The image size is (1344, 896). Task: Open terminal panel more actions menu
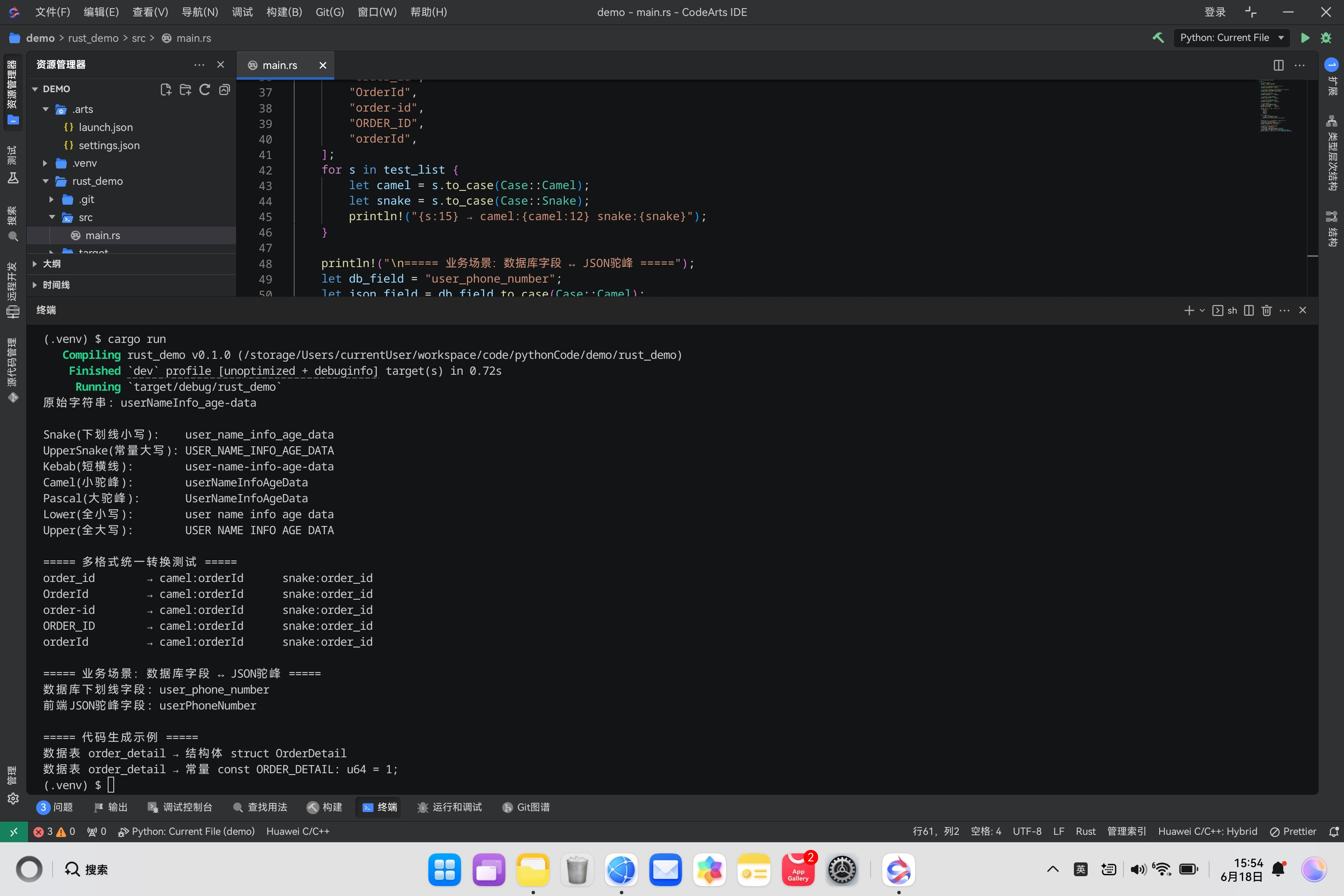(x=1285, y=310)
